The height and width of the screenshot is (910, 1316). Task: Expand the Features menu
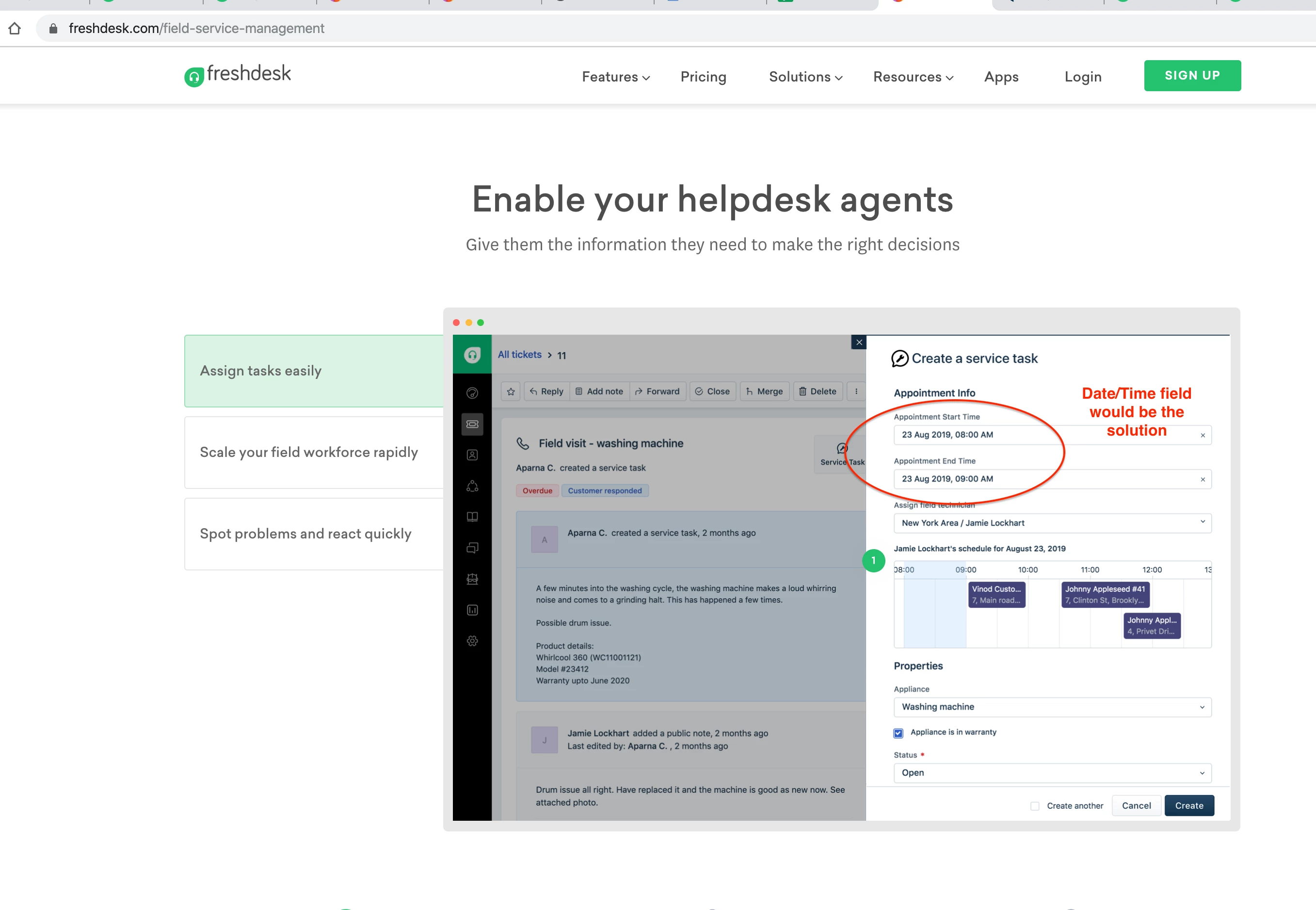(615, 77)
